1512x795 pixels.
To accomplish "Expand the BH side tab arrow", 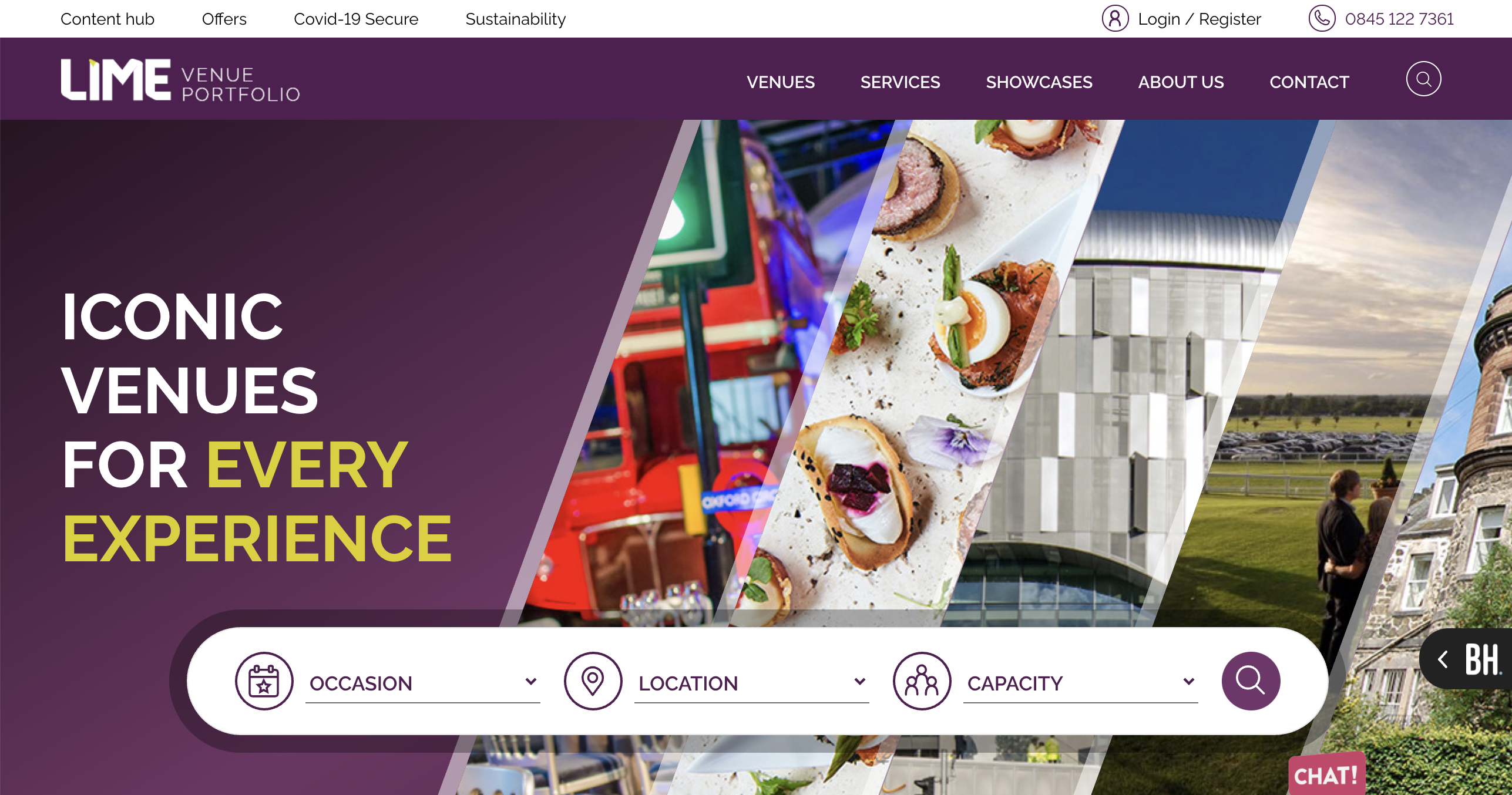I will (1443, 659).
